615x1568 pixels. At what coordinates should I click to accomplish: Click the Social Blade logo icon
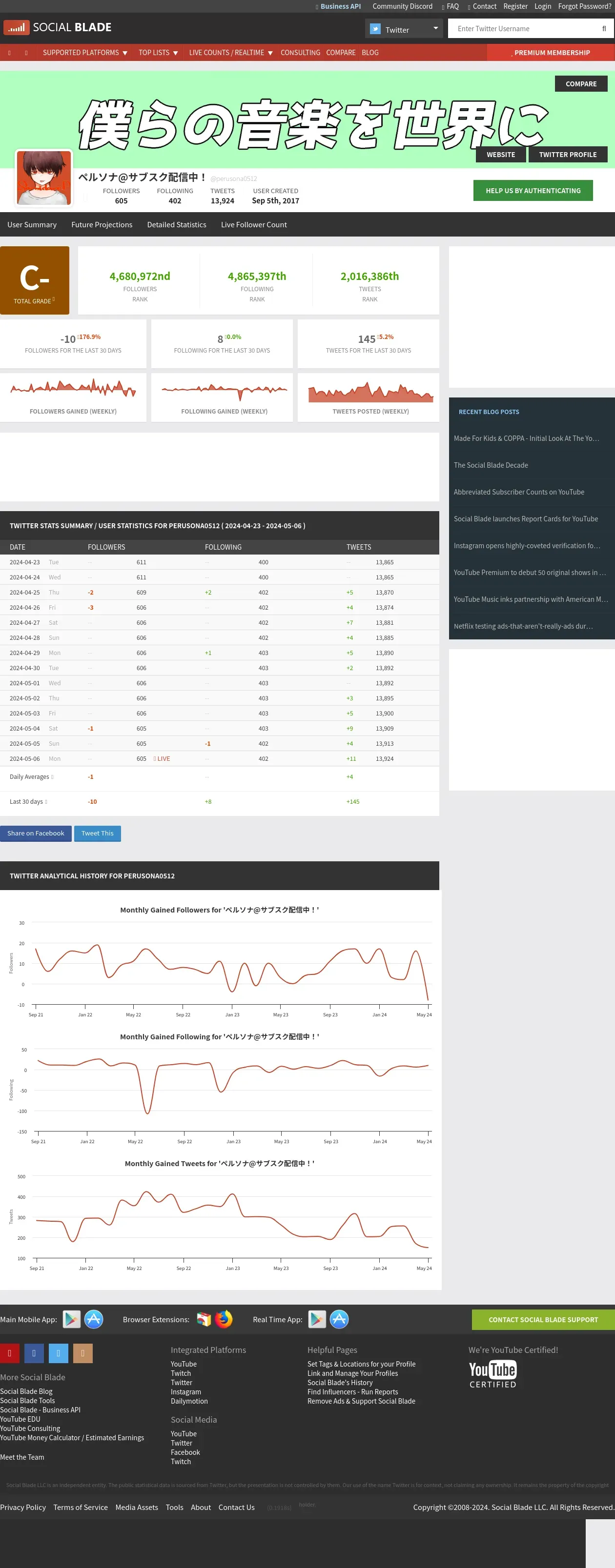(17, 27)
